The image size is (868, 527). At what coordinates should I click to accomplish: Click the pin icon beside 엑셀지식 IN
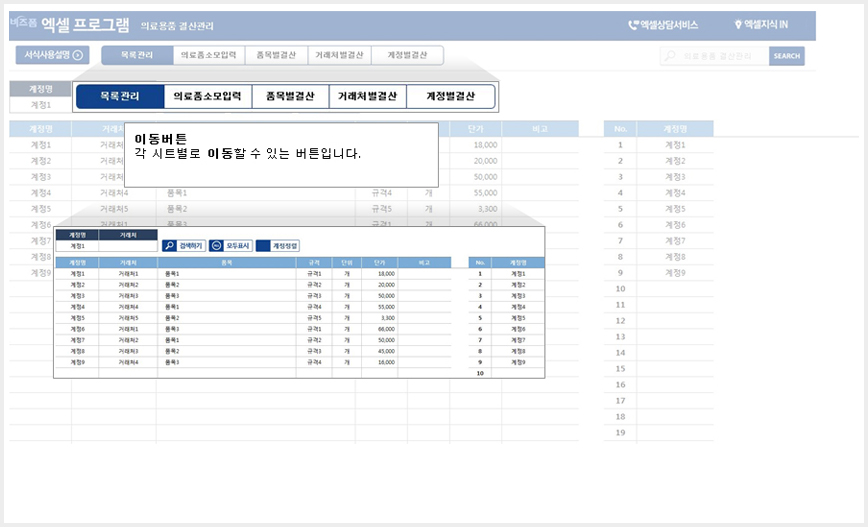pyautogui.click(x=738, y=24)
